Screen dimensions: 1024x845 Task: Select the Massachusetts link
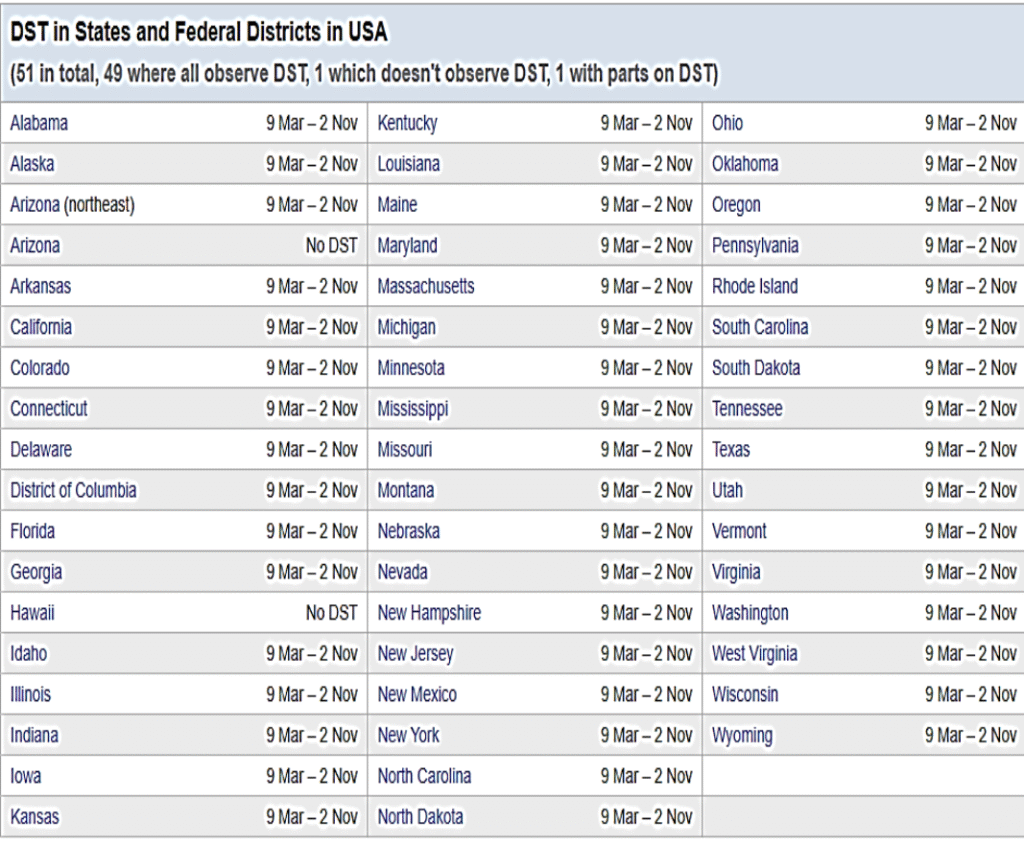point(426,287)
